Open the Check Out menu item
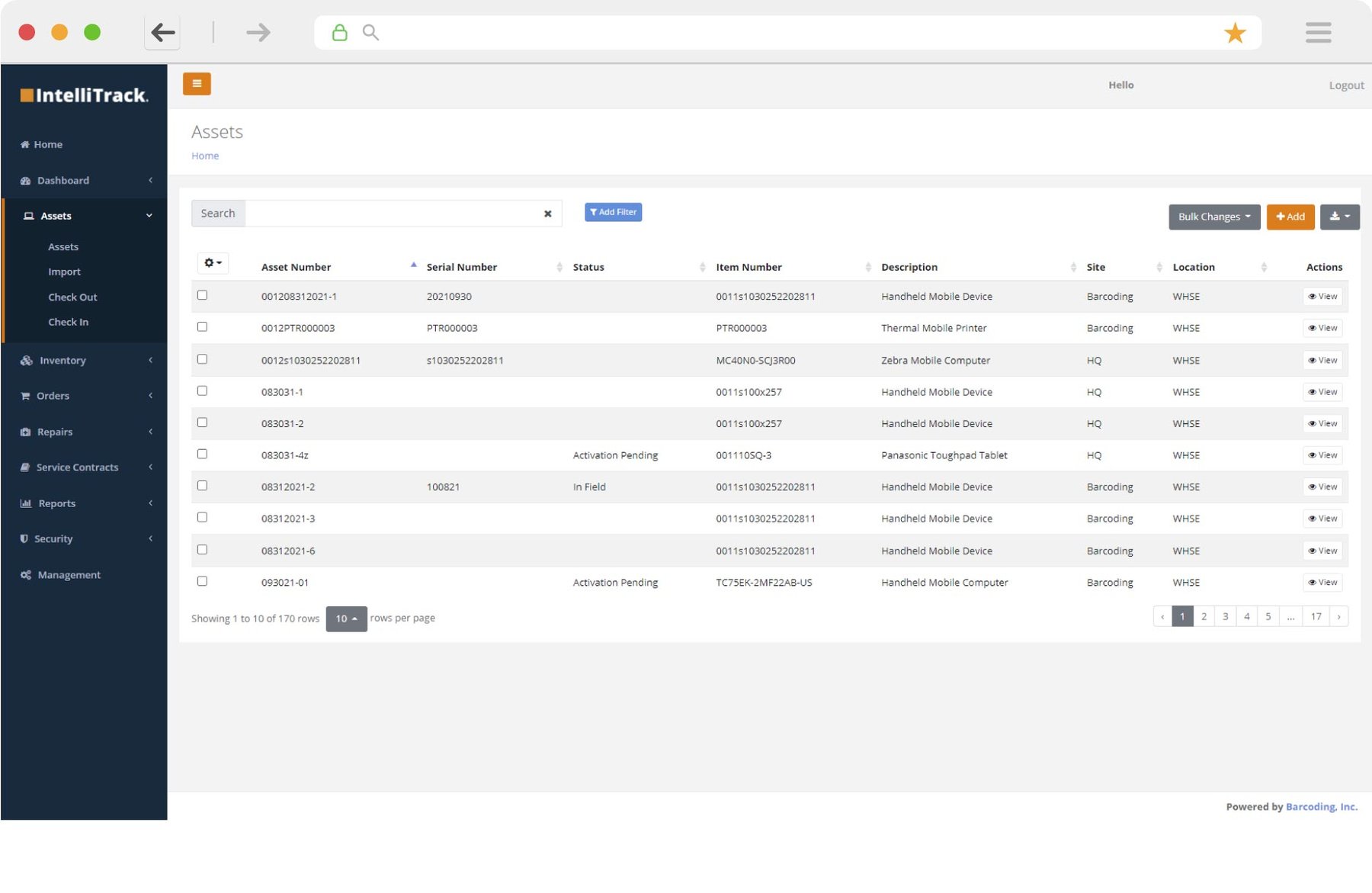1372x893 pixels. coord(72,297)
